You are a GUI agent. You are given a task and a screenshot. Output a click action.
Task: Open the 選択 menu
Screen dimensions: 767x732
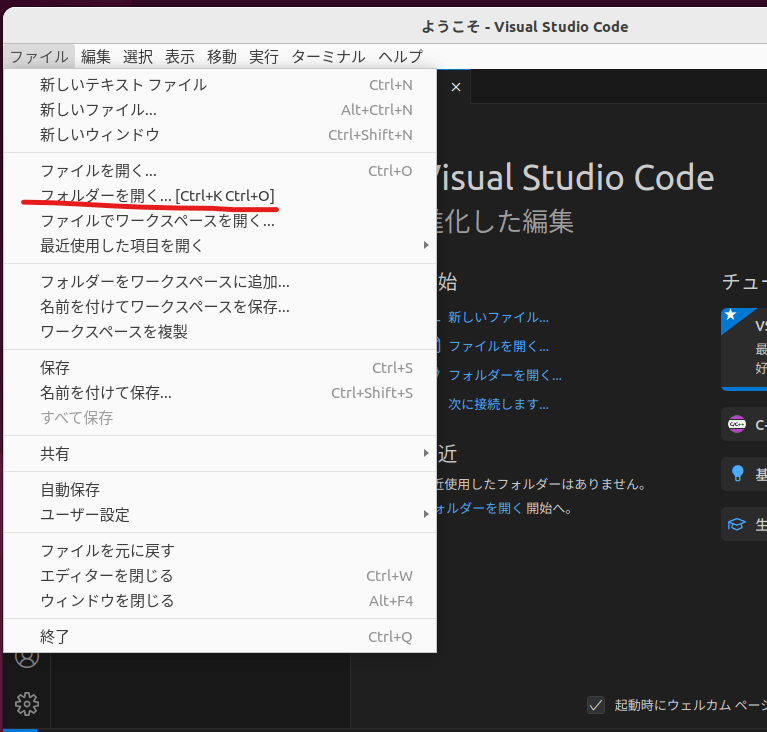[138, 57]
